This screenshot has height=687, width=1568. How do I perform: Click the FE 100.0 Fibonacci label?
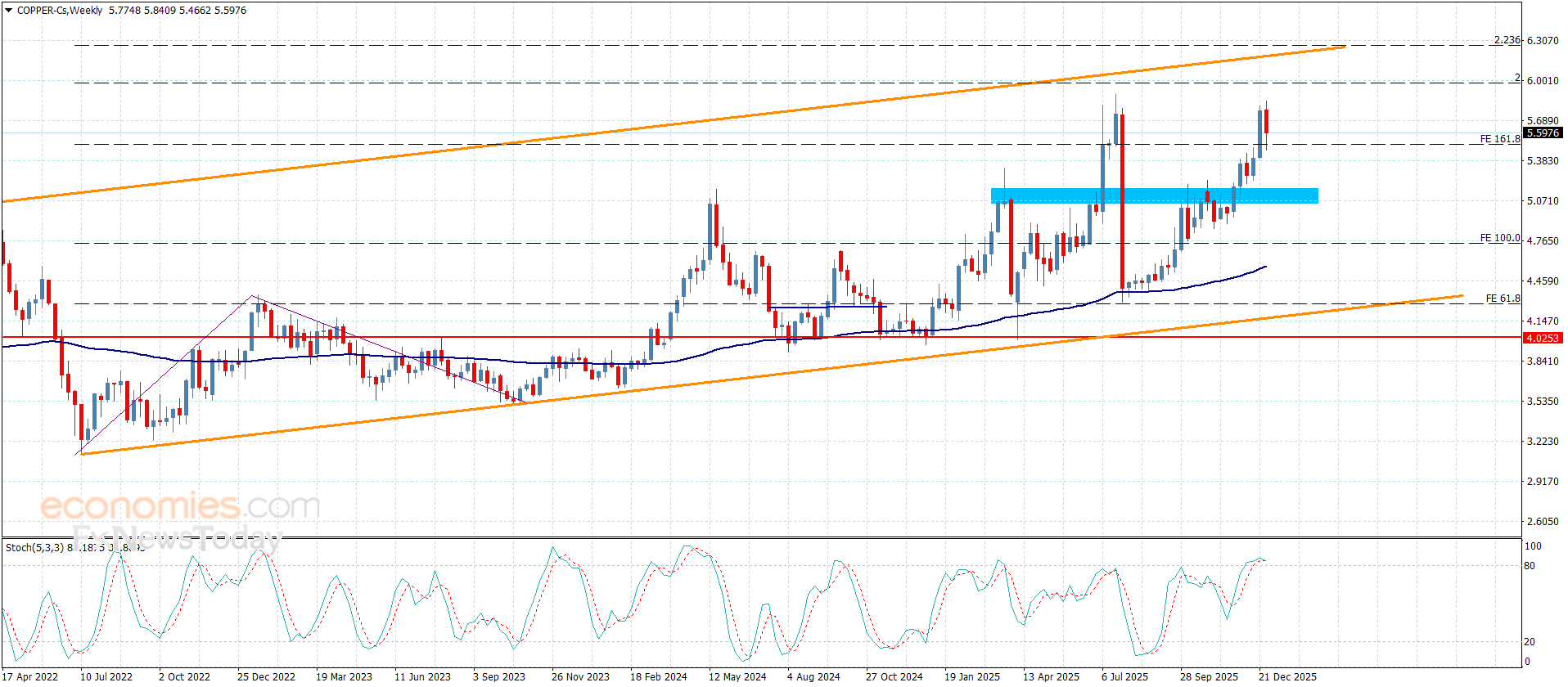[1499, 238]
